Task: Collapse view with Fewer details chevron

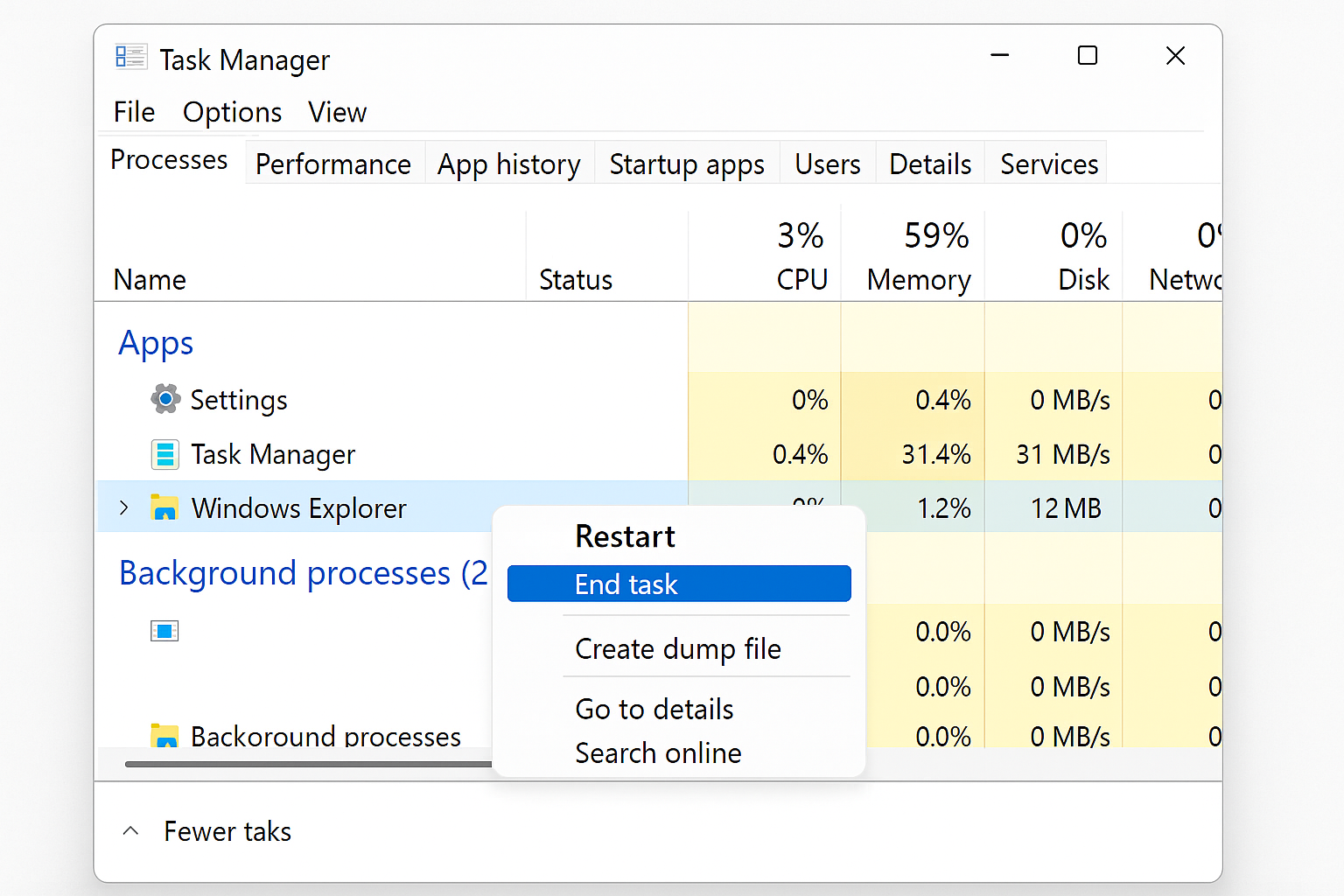Action: tap(131, 831)
